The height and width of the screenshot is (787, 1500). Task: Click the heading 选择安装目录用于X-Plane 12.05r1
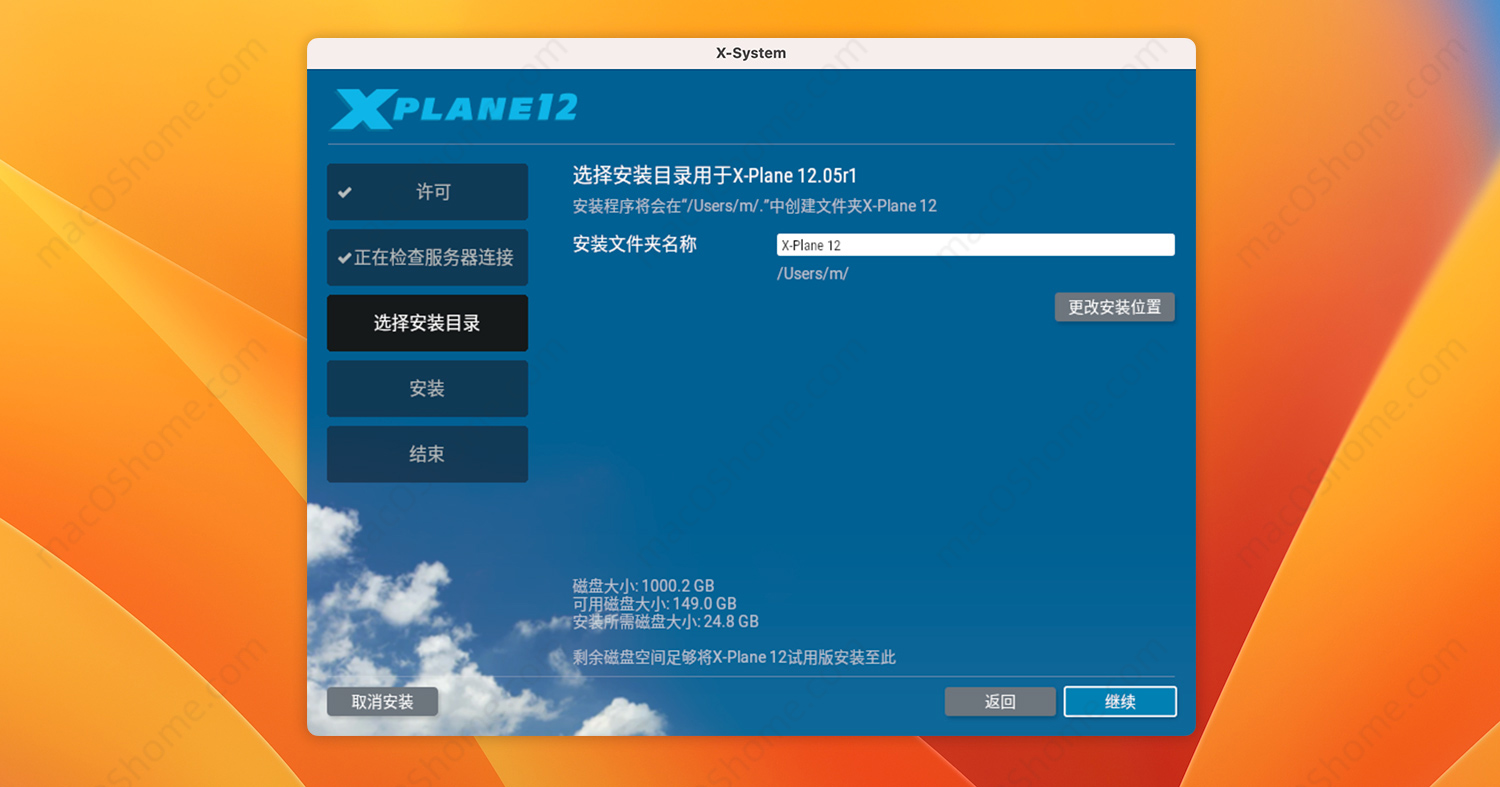(715, 176)
